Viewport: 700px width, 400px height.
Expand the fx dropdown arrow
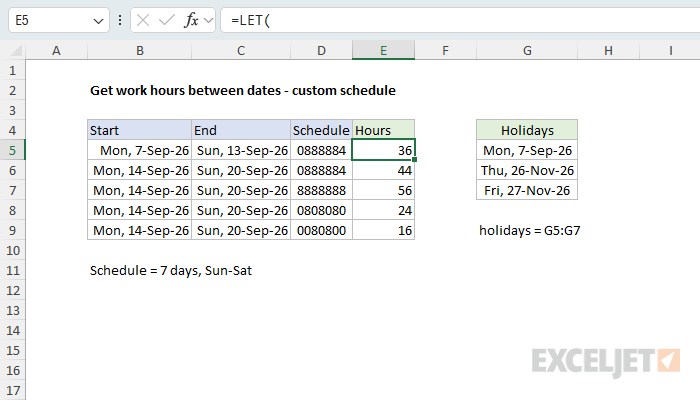pos(208,21)
